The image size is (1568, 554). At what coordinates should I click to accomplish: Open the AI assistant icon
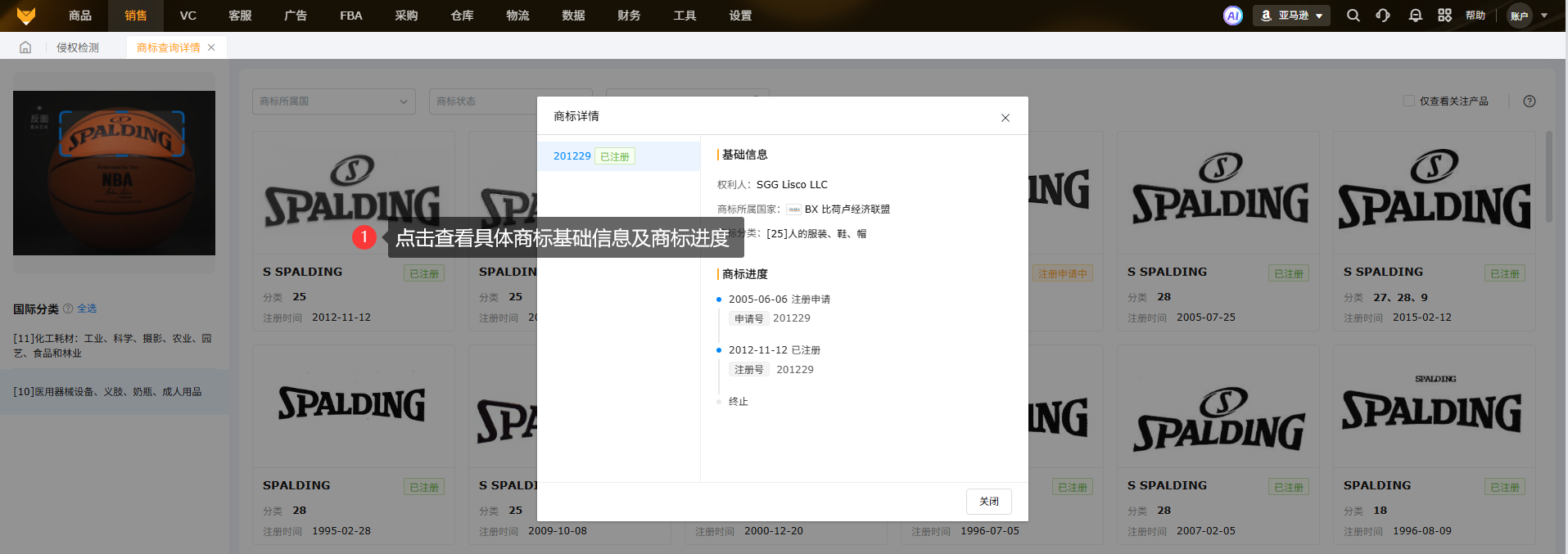click(1232, 16)
